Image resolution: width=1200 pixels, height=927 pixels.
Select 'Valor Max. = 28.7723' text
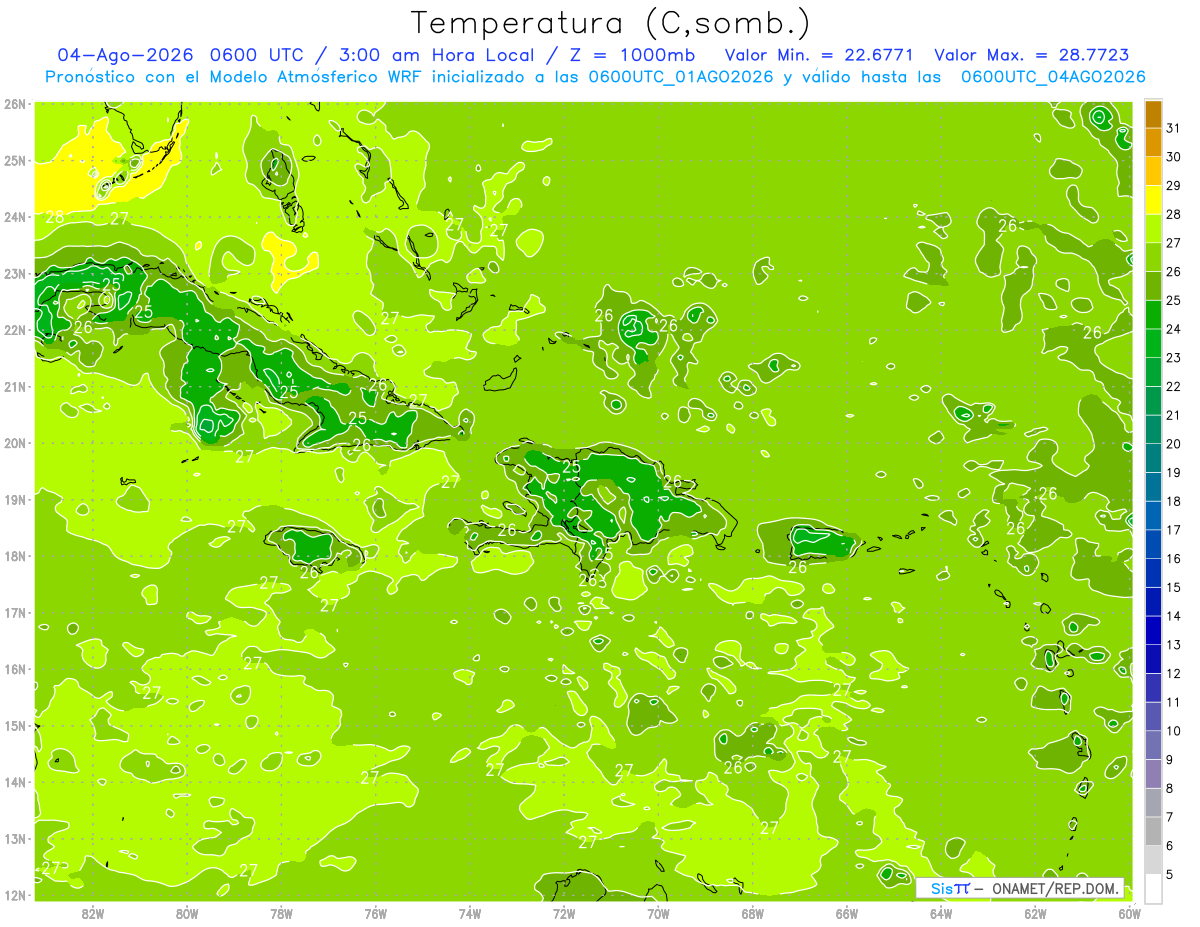(1032, 55)
